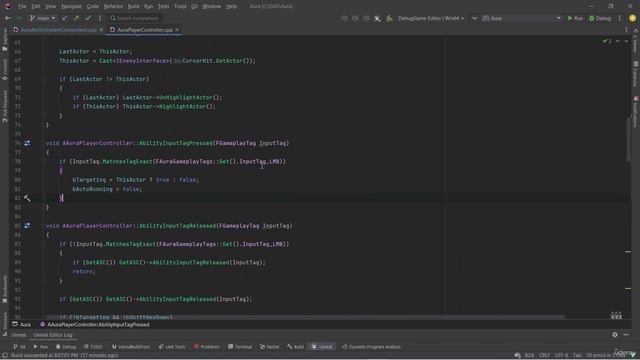The width and height of the screenshot is (640, 360).
Task: Open the NuGet tool window
Action: pyautogui.click(x=270, y=347)
